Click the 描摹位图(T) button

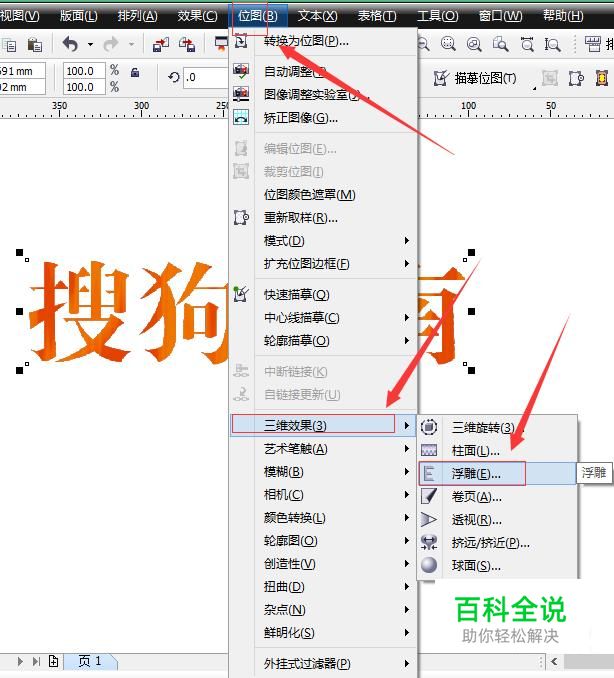[x=475, y=78]
